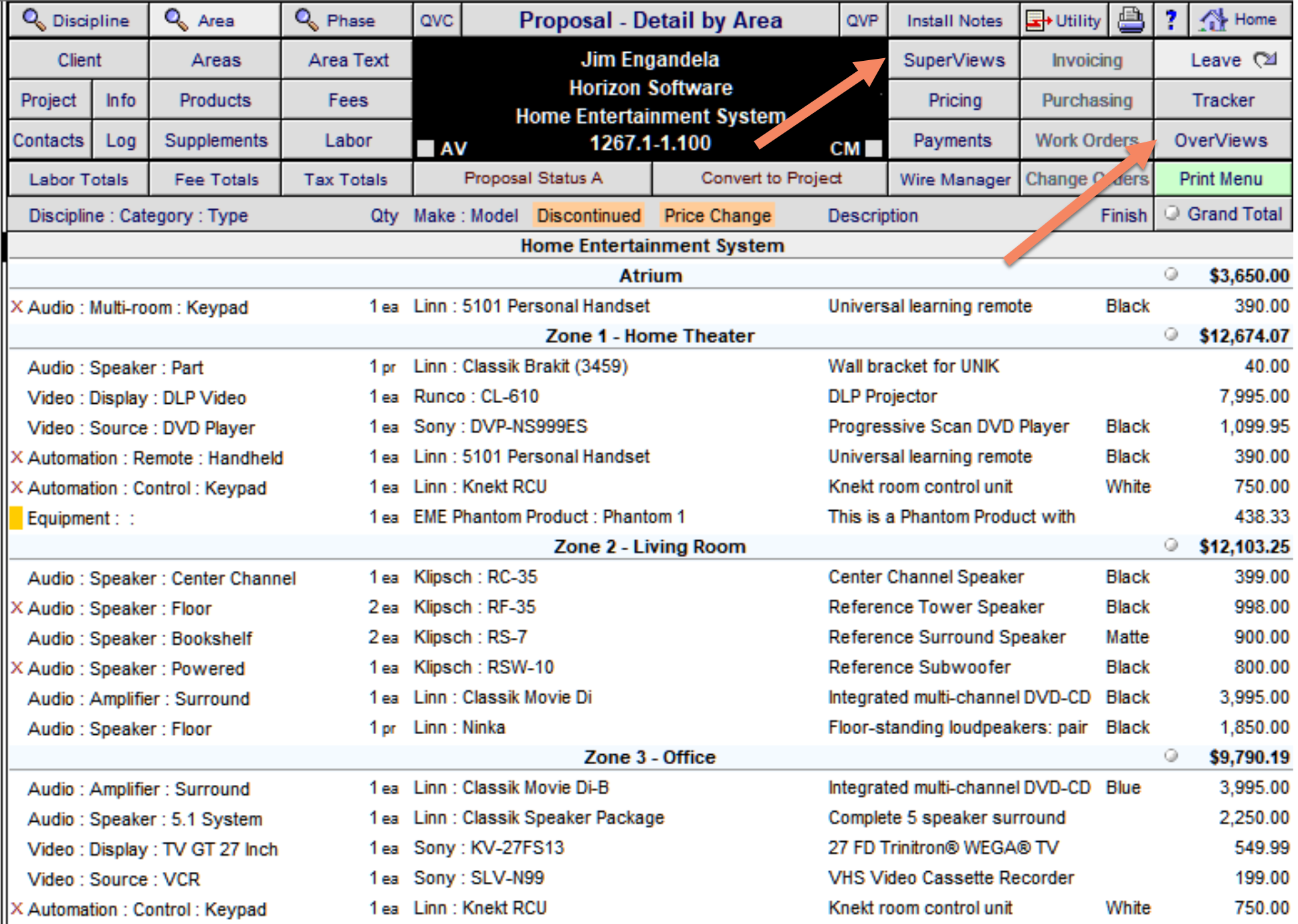Click the red X beside Klipsch RF-35 row

pyautogui.click(x=17, y=608)
